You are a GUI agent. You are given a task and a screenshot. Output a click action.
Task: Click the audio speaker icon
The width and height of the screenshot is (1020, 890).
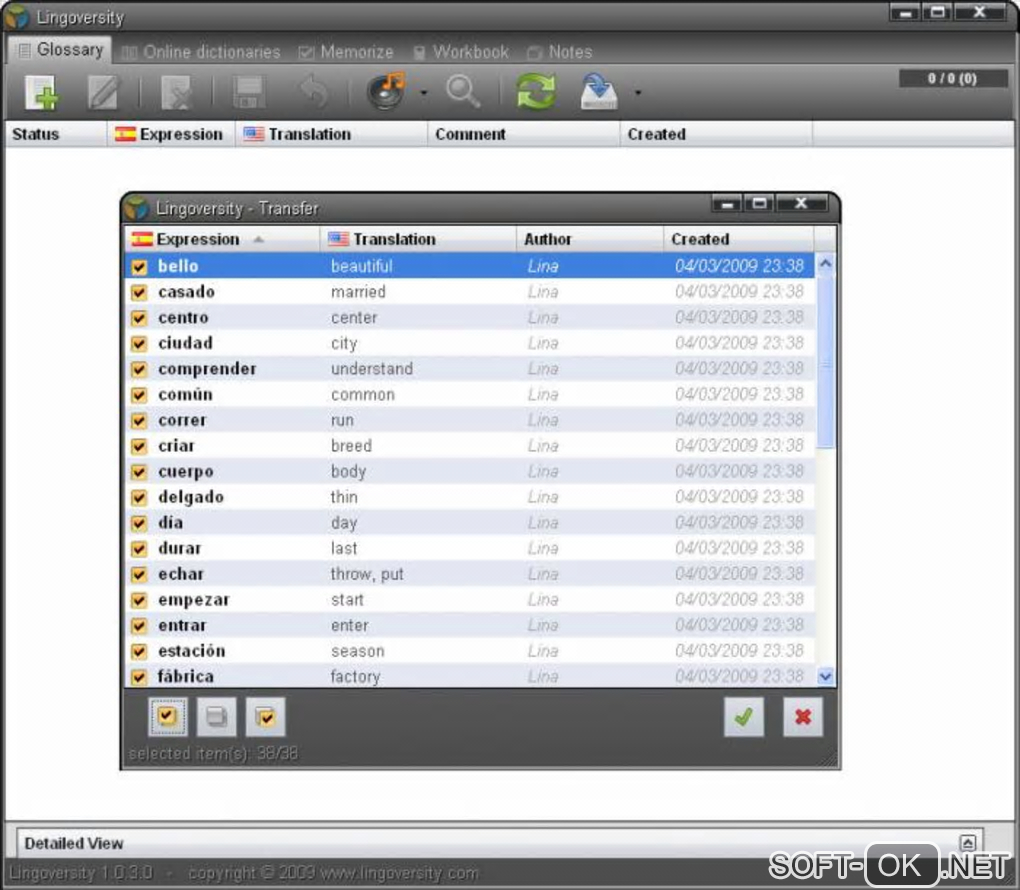[x=386, y=92]
